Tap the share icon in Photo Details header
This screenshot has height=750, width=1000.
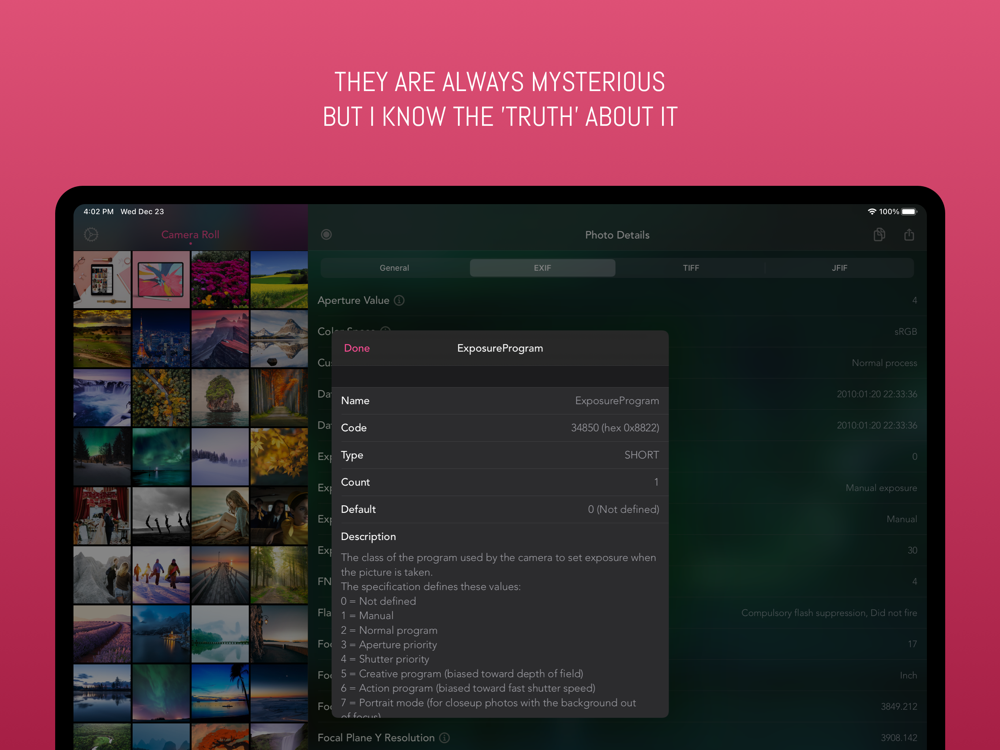[909, 235]
